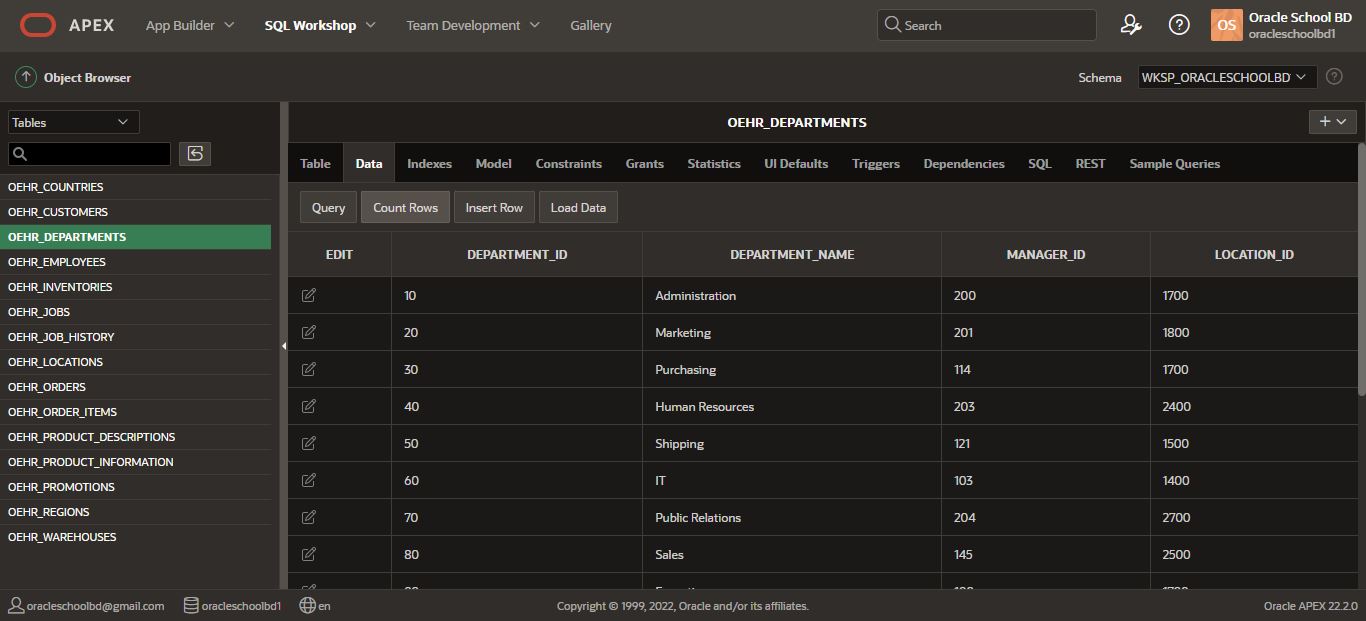Select the OEHR_COUNTRIES table

(136, 187)
